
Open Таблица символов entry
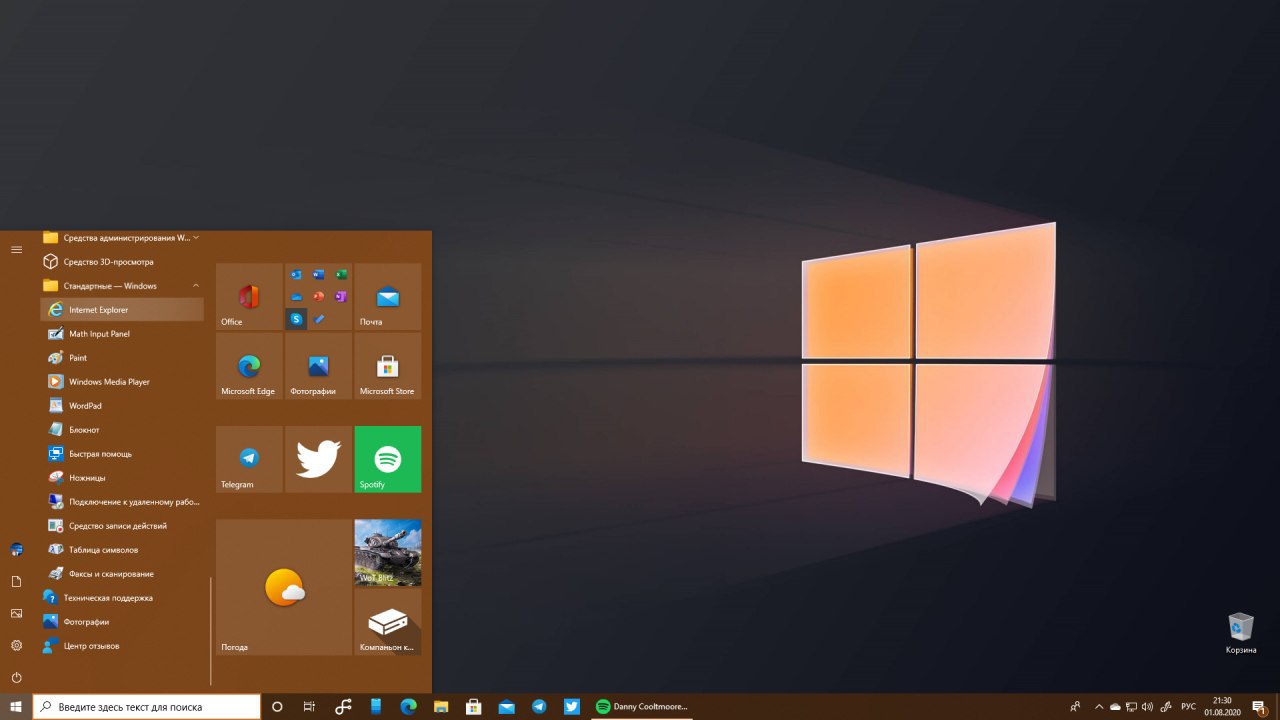tap(122, 550)
